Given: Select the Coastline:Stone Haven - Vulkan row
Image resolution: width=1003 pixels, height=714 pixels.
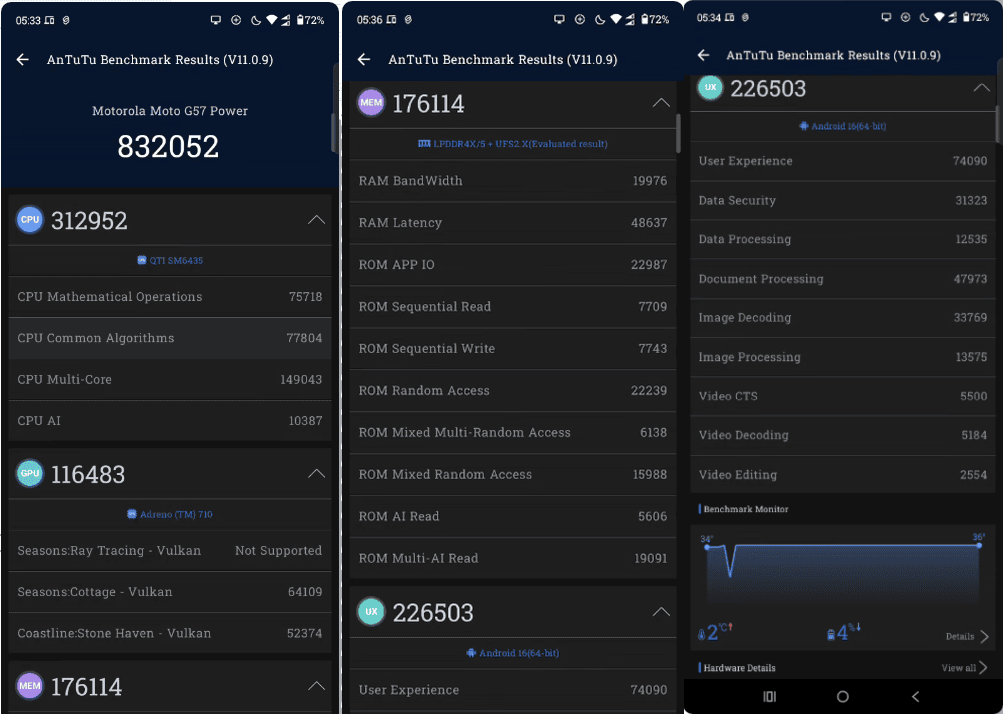Looking at the screenshot, I should pyautogui.click(x=170, y=633).
